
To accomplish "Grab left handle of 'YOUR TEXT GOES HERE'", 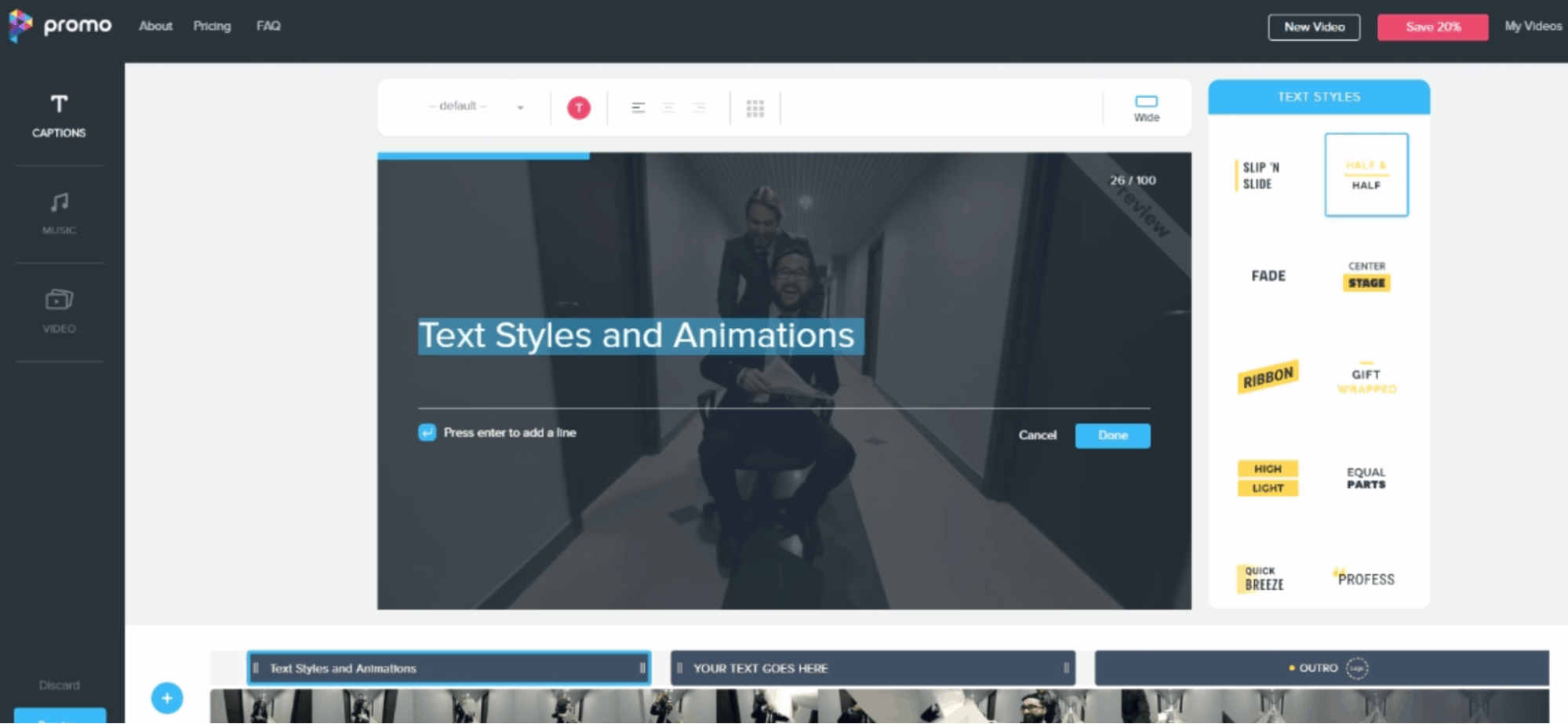I will [x=679, y=668].
